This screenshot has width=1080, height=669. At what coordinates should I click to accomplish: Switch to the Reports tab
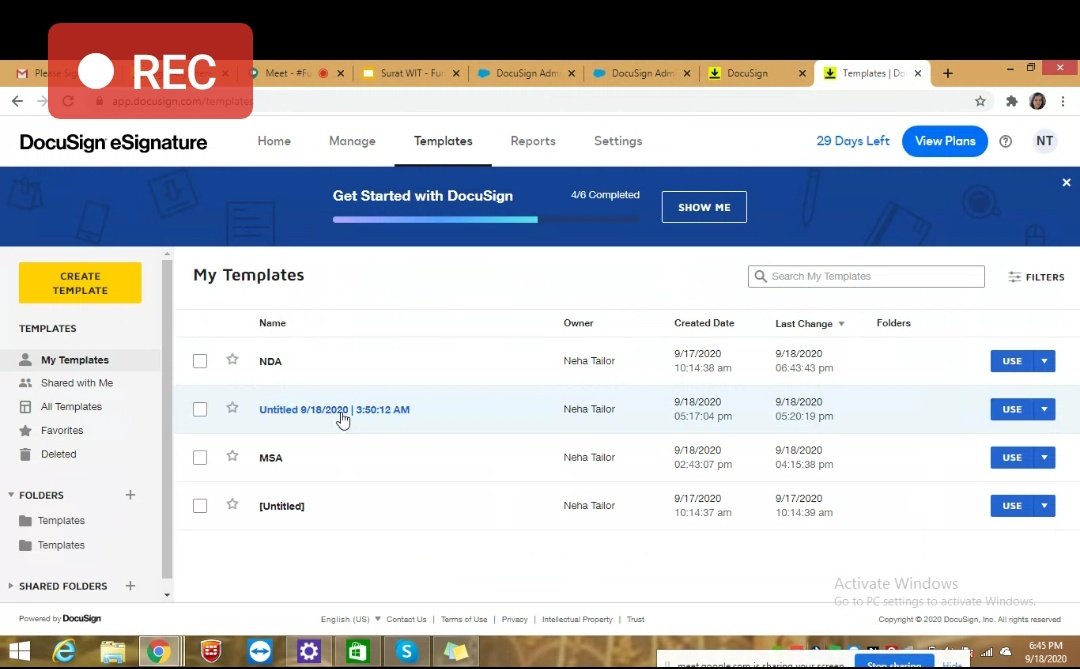[x=532, y=141]
